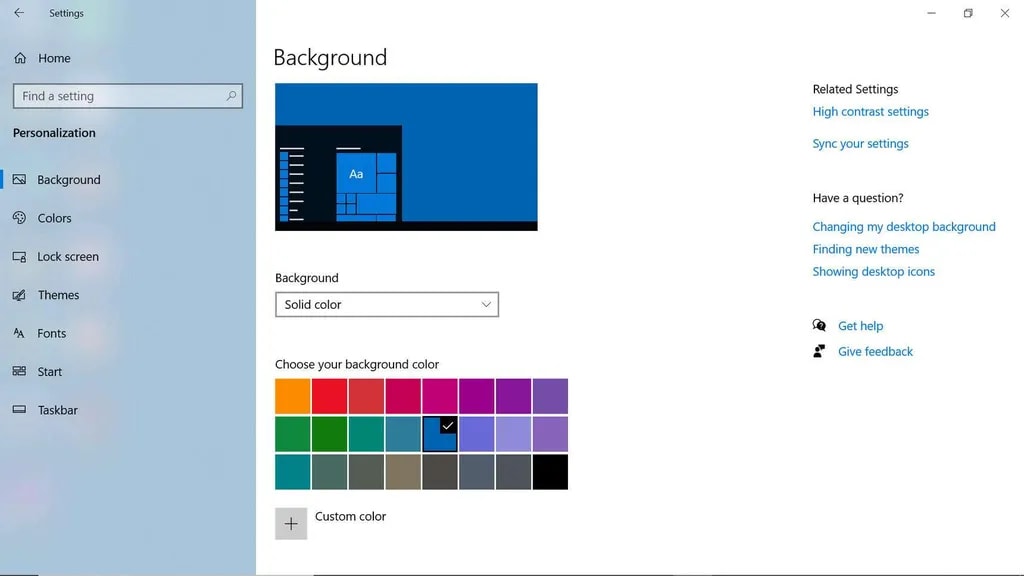Select the Themes brush icon
The image size is (1024, 576).
(x=19, y=295)
